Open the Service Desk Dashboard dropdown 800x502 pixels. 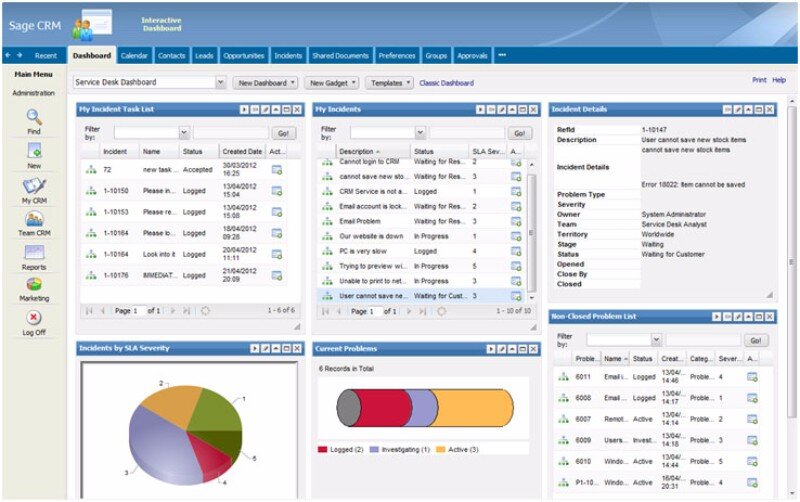point(221,83)
